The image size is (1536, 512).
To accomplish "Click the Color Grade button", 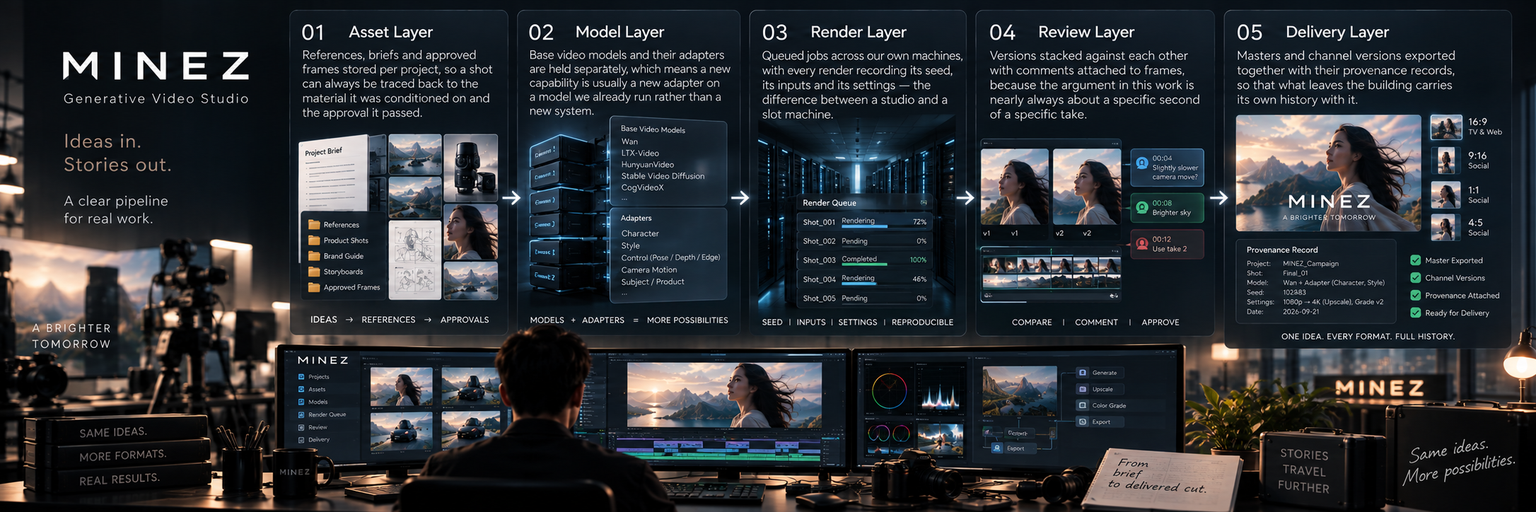I will click(x=1103, y=406).
